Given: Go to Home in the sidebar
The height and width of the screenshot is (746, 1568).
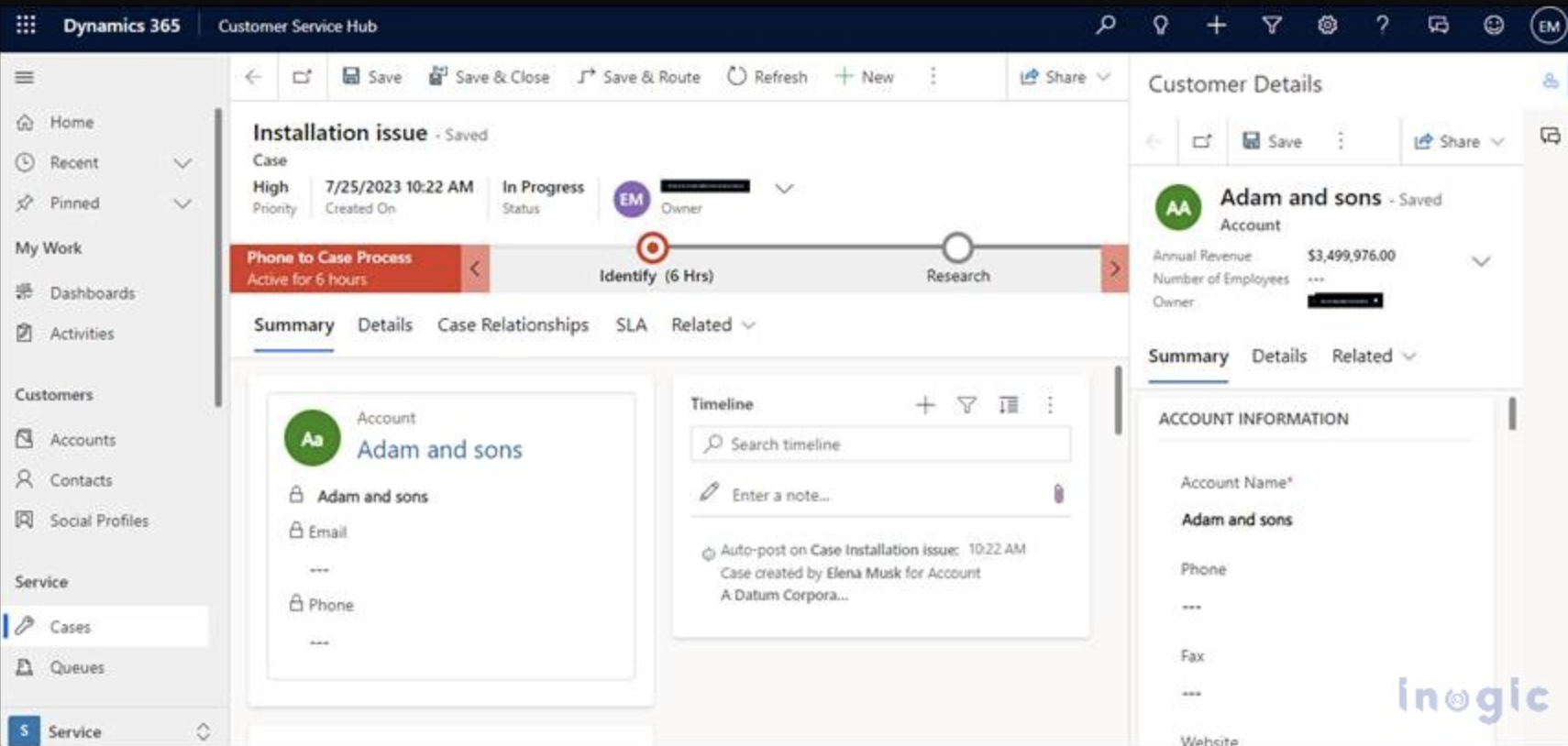Looking at the screenshot, I should (72, 122).
